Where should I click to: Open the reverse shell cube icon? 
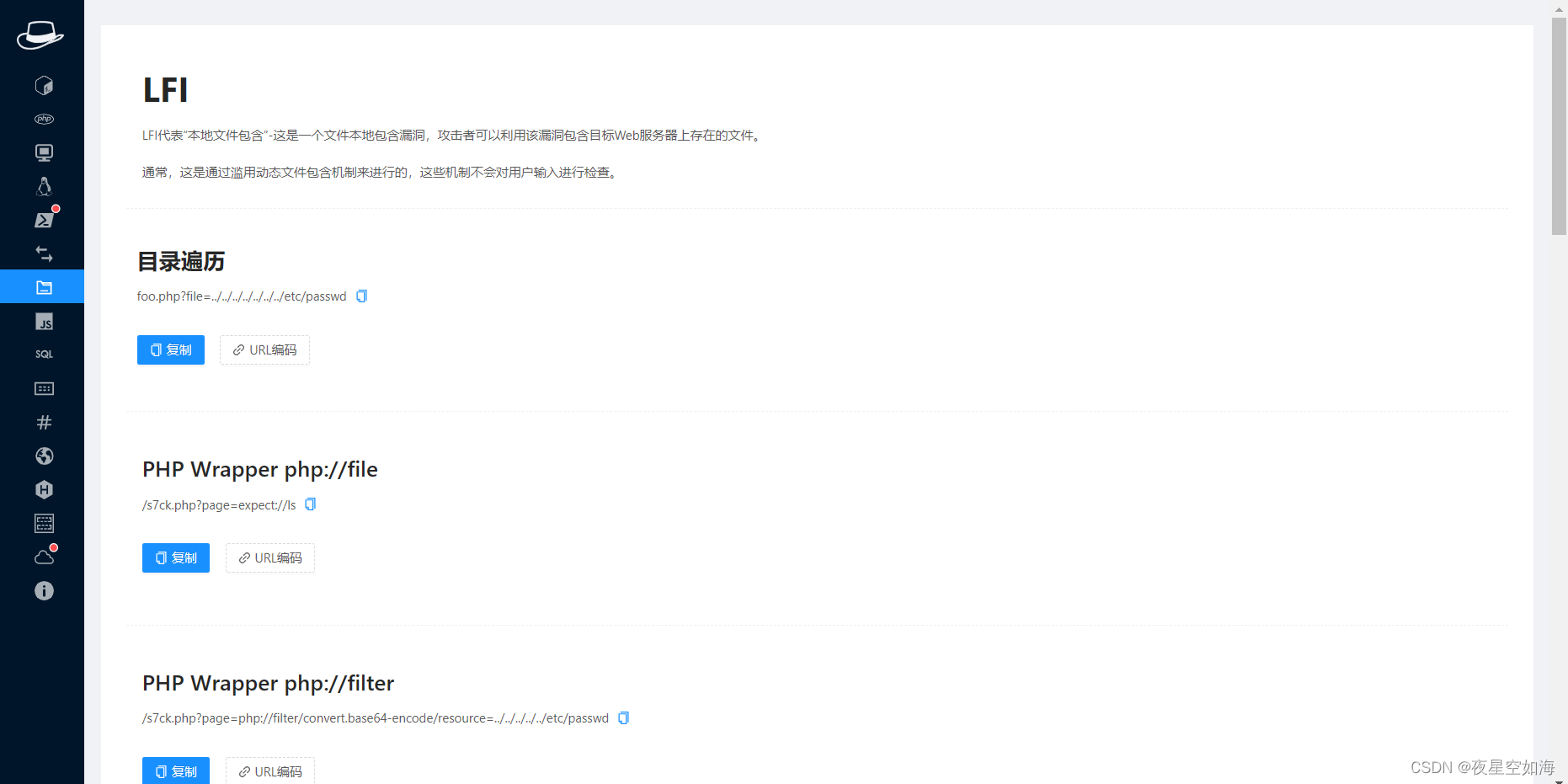tap(44, 85)
